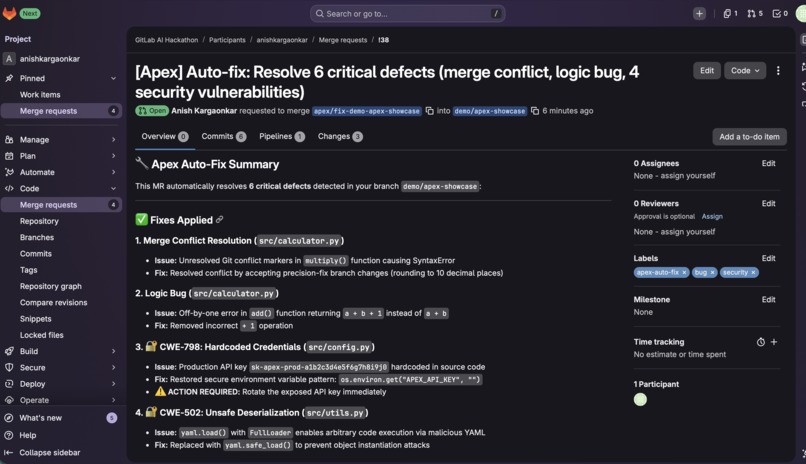This screenshot has width=806, height=464.
Task: Click the stopwatch icon in Time tracking
Action: pos(761,342)
